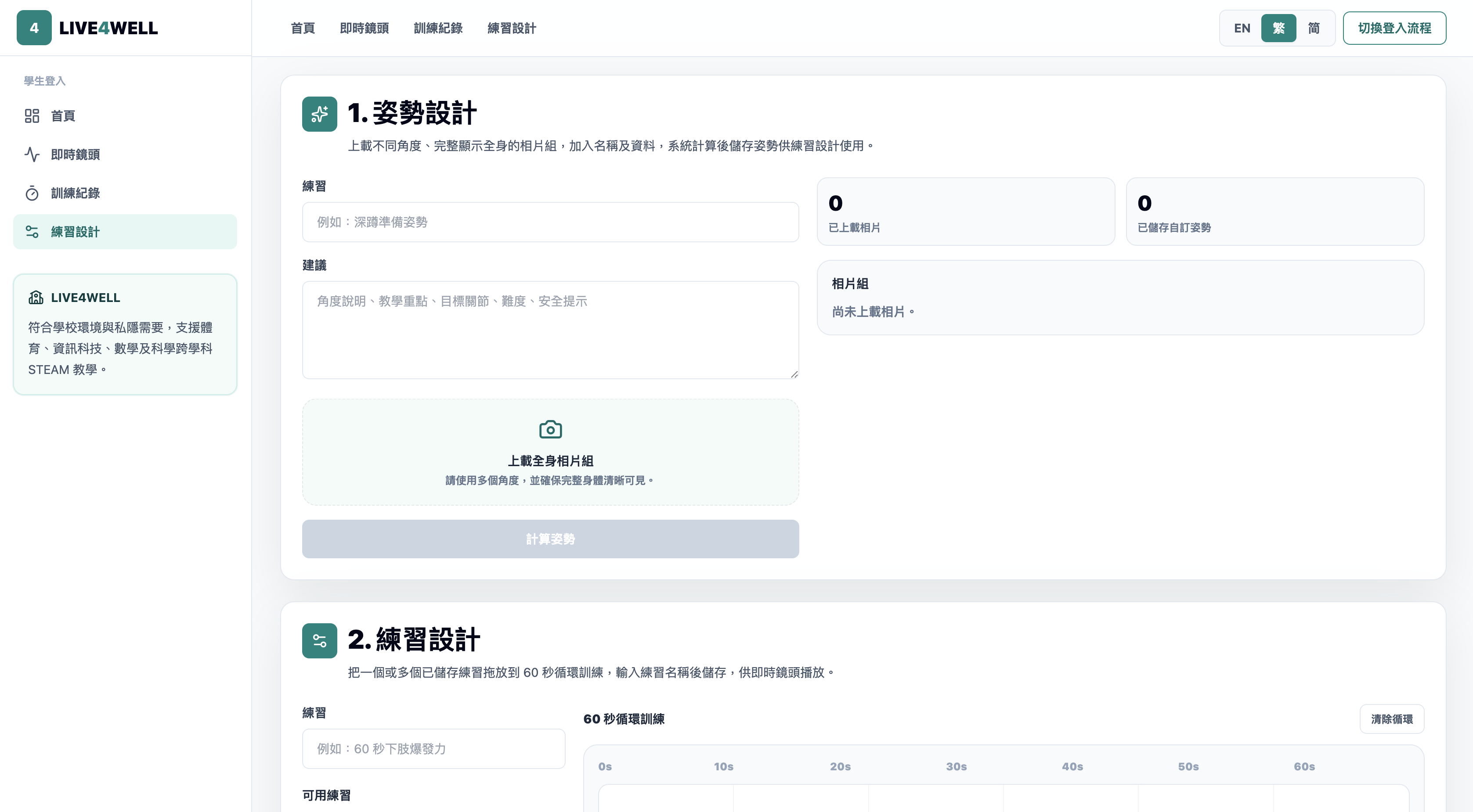Click the 60 秒循環訓練 heading
Screen dimensions: 1473x812
(x=624, y=719)
